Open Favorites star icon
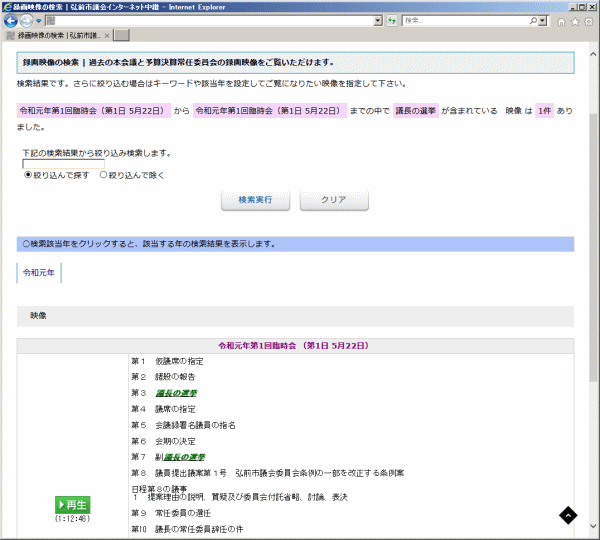 575,22
